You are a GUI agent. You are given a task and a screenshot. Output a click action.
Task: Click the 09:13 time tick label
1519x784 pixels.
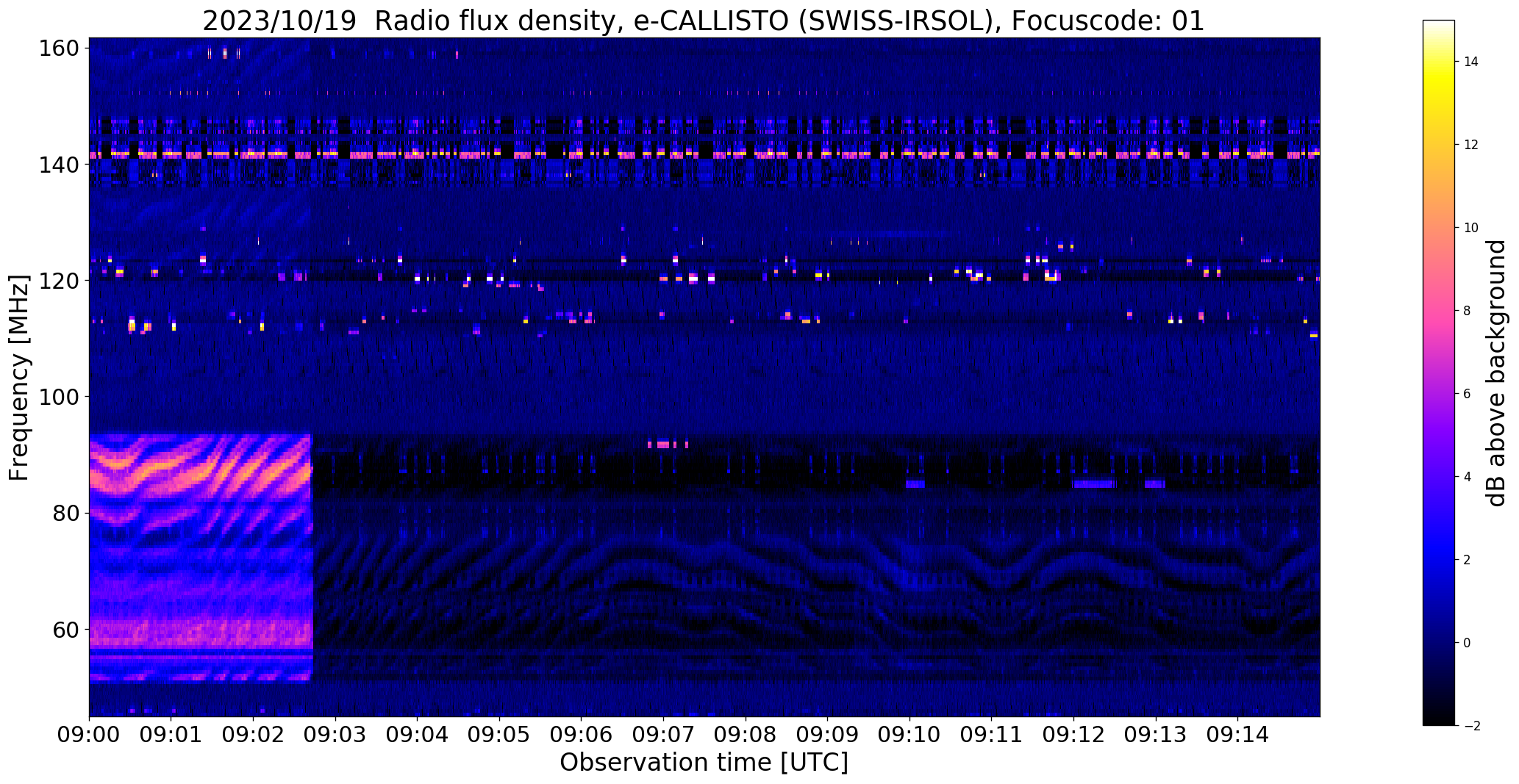tap(1156, 736)
